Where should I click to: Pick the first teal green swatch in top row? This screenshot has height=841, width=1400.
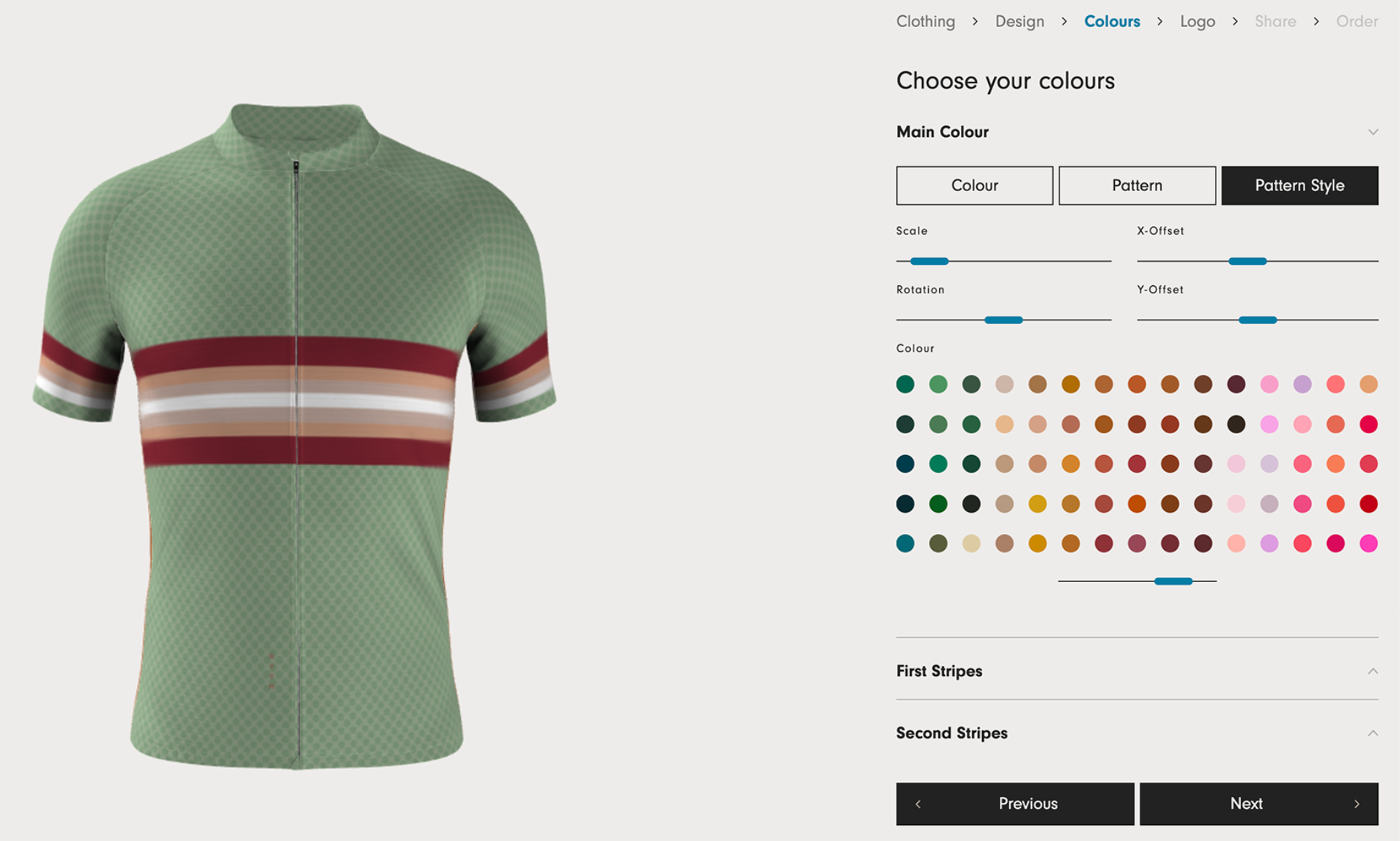(x=905, y=384)
